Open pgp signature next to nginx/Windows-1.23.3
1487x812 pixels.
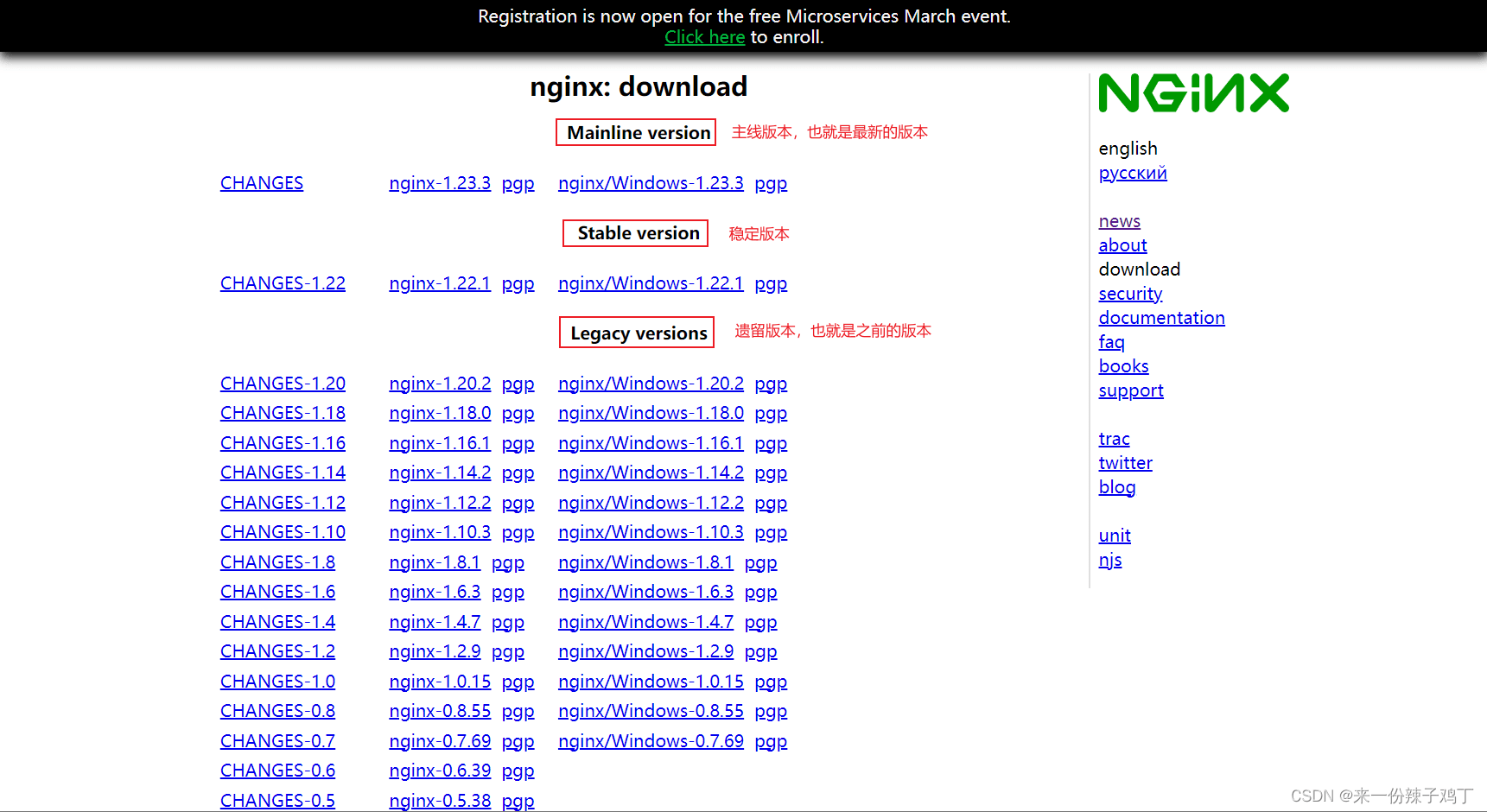771,183
